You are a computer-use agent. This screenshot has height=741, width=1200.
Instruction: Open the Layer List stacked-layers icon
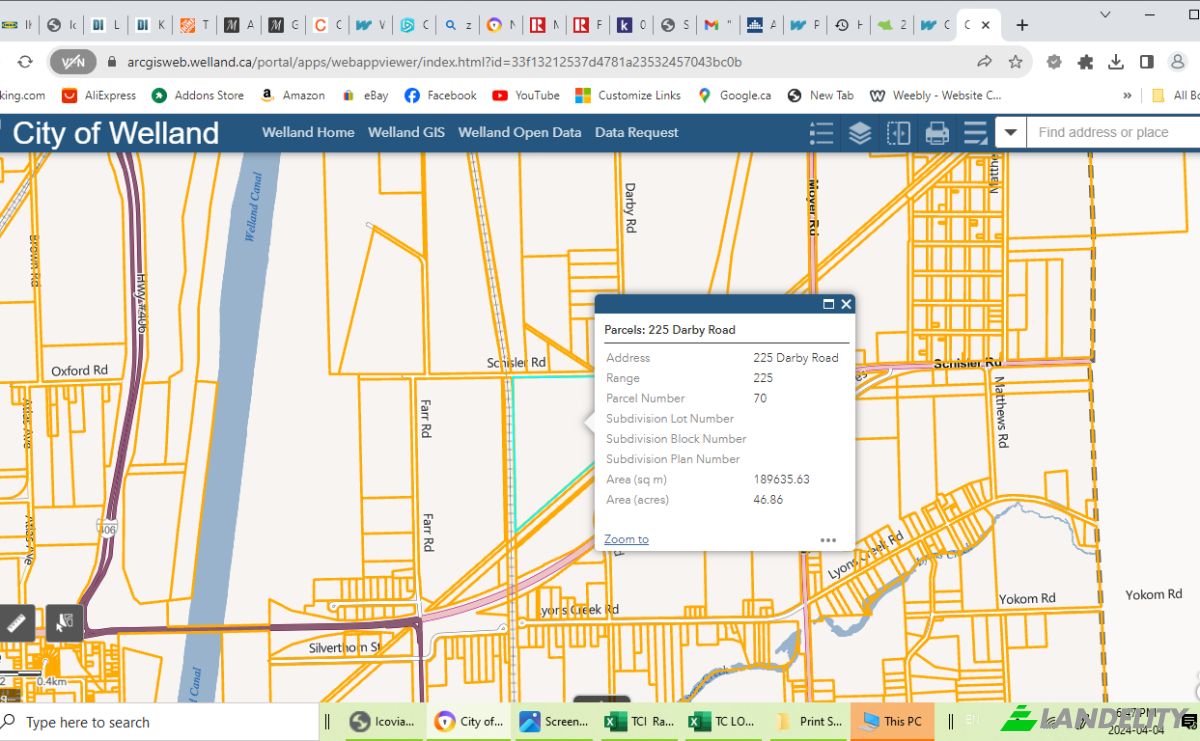(860, 133)
